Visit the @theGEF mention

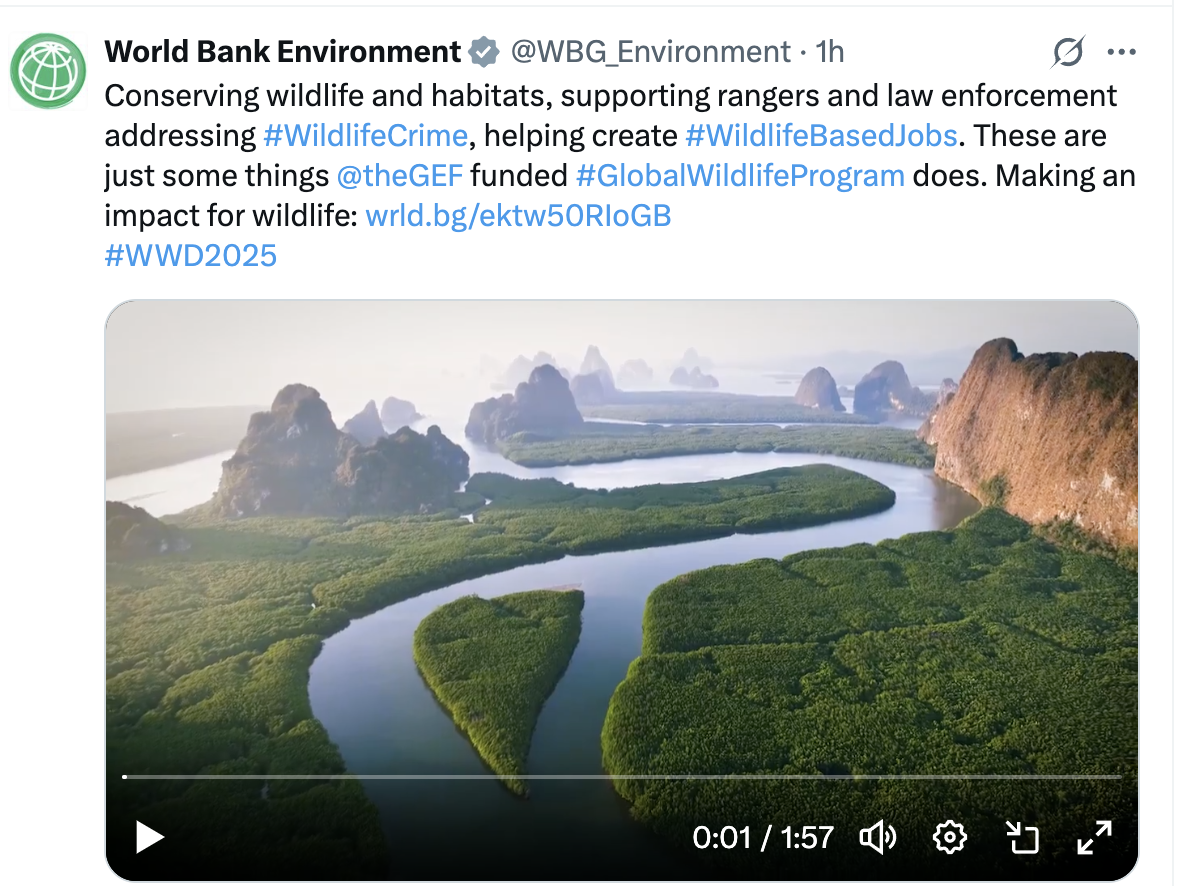tap(400, 176)
